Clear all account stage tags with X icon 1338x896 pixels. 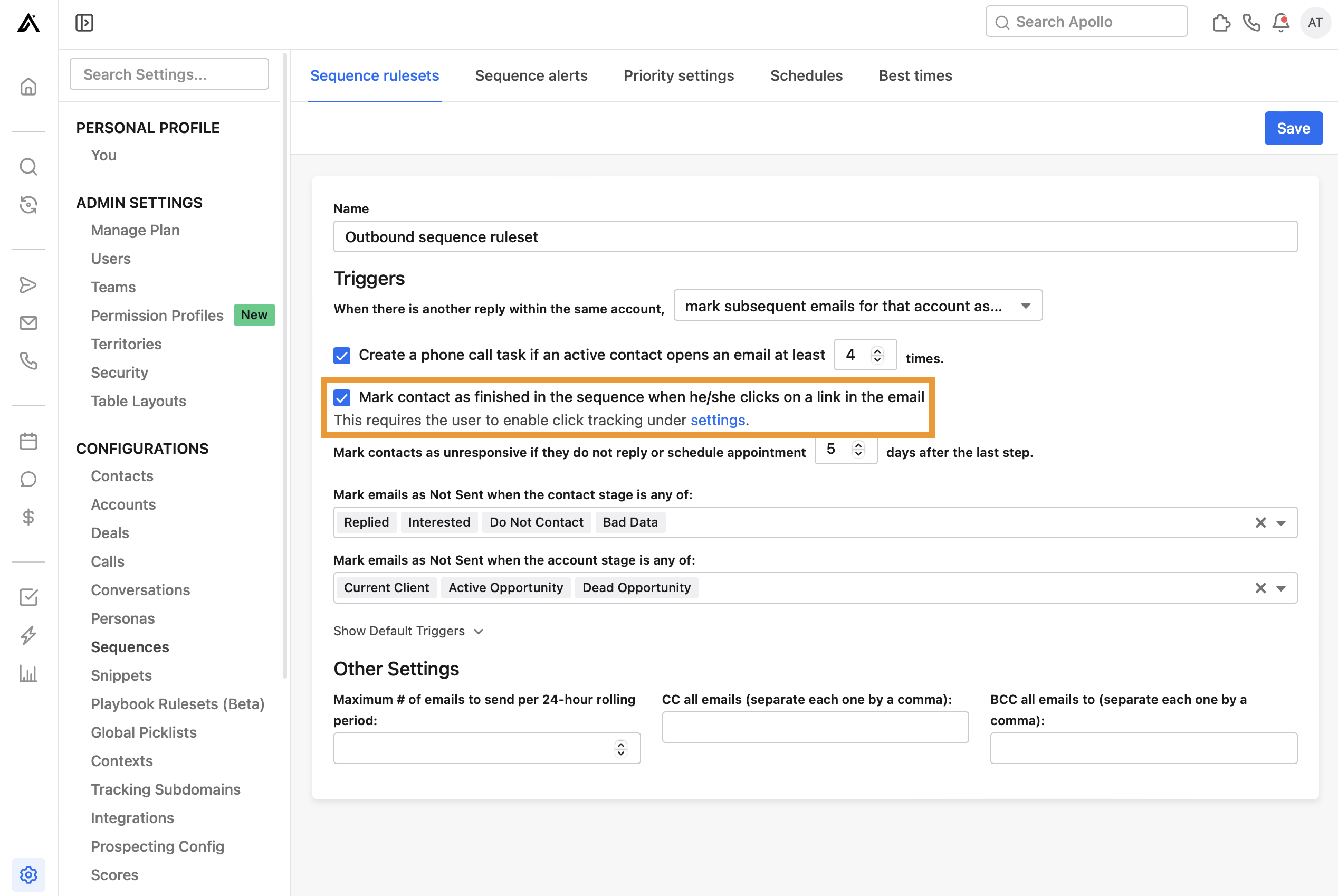[x=1261, y=588]
